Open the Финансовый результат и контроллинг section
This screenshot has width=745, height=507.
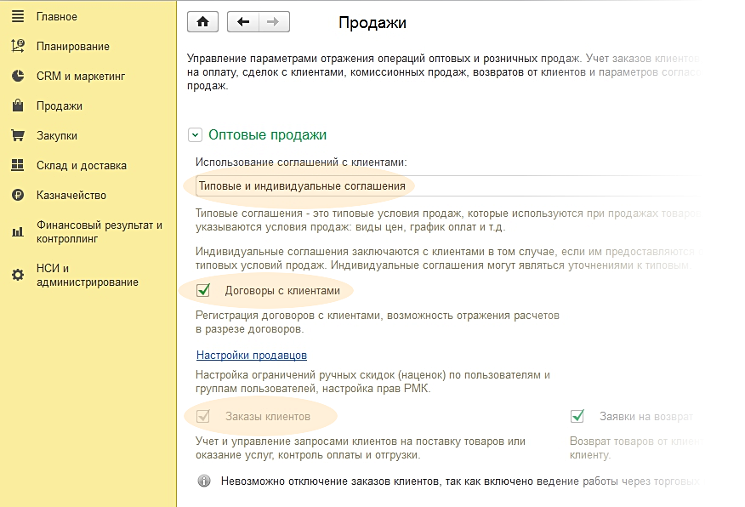coord(98,232)
